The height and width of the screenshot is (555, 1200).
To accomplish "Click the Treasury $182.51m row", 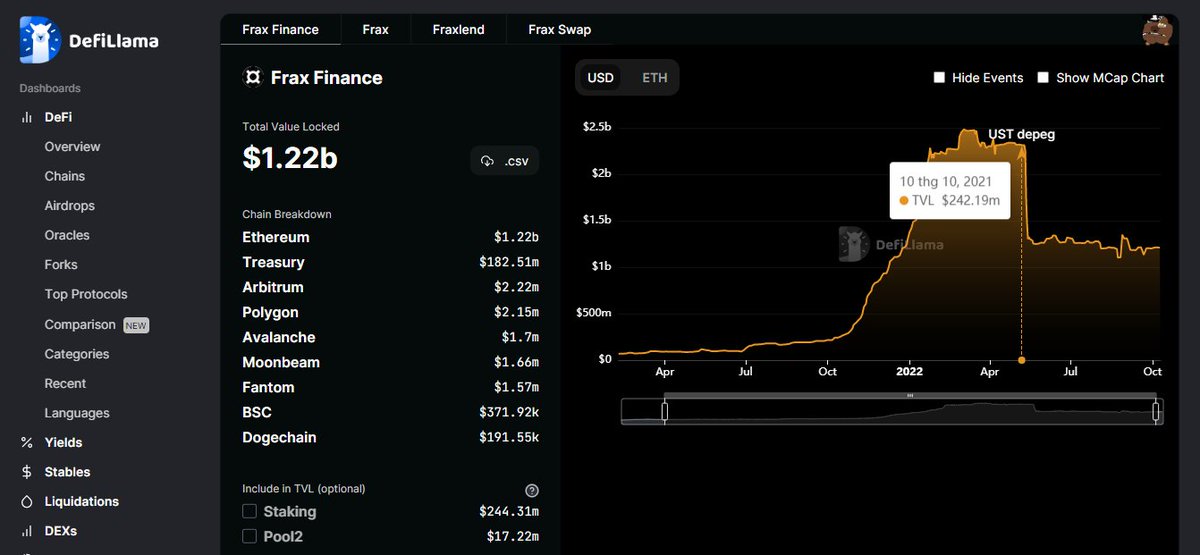I will point(390,262).
